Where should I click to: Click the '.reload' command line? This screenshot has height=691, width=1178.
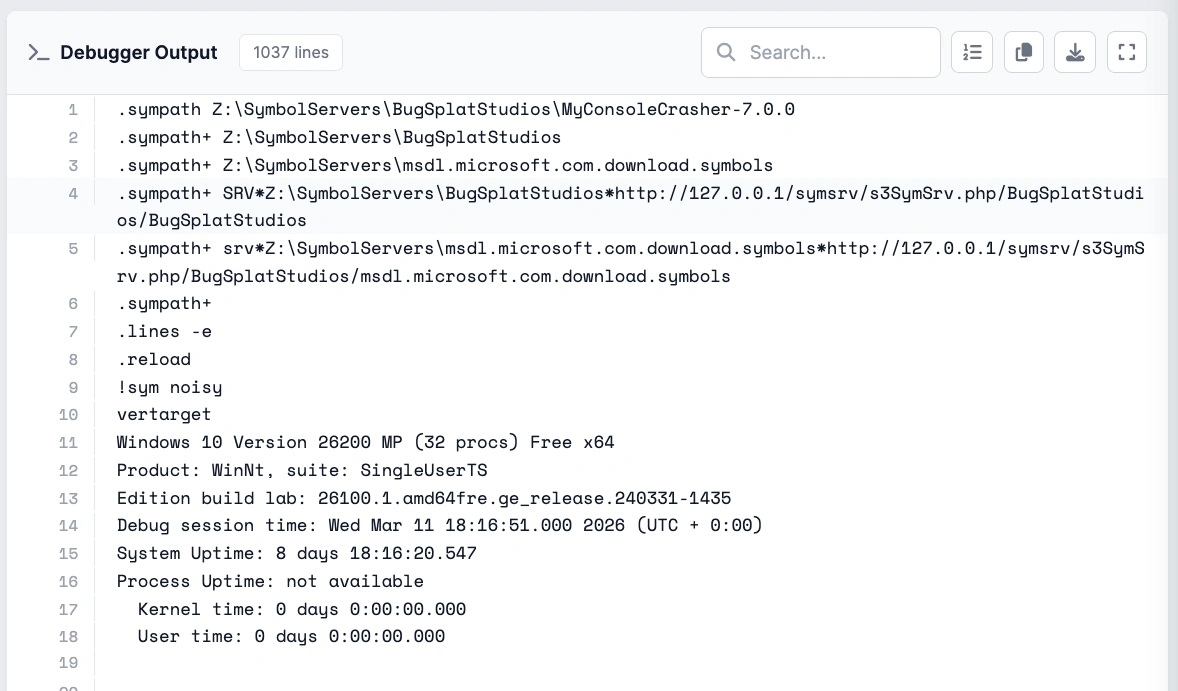tap(154, 360)
